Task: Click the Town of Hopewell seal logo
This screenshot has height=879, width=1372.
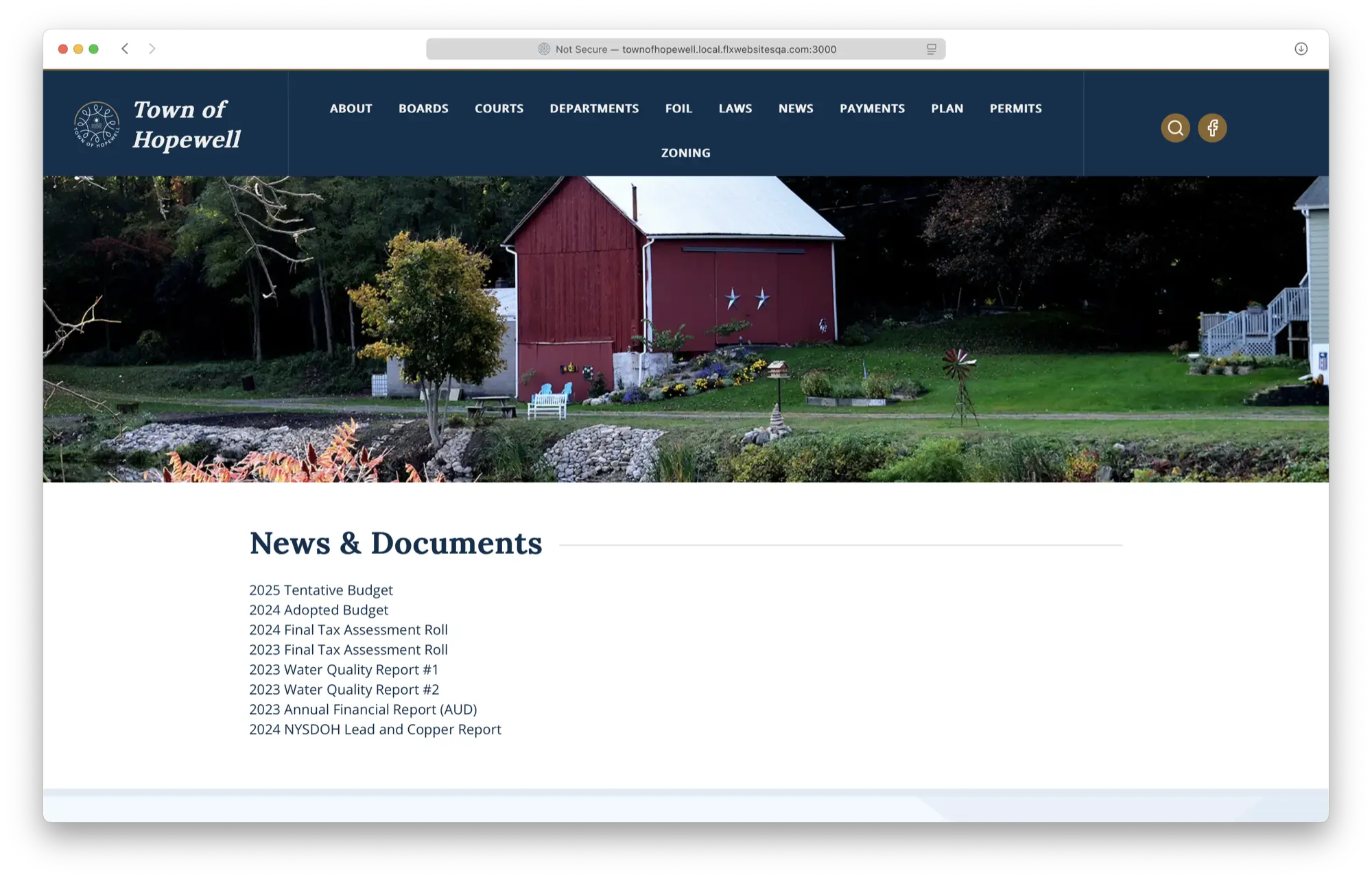Action: tap(97, 124)
